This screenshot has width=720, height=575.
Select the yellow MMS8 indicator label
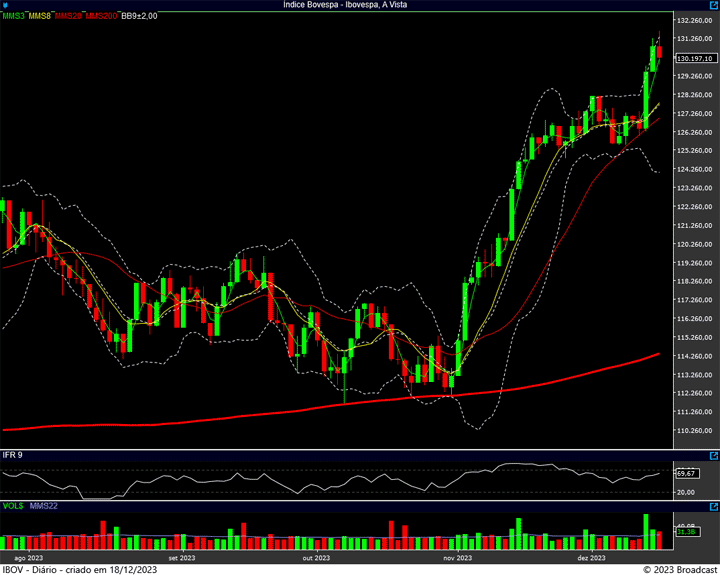tap(40, 16)
